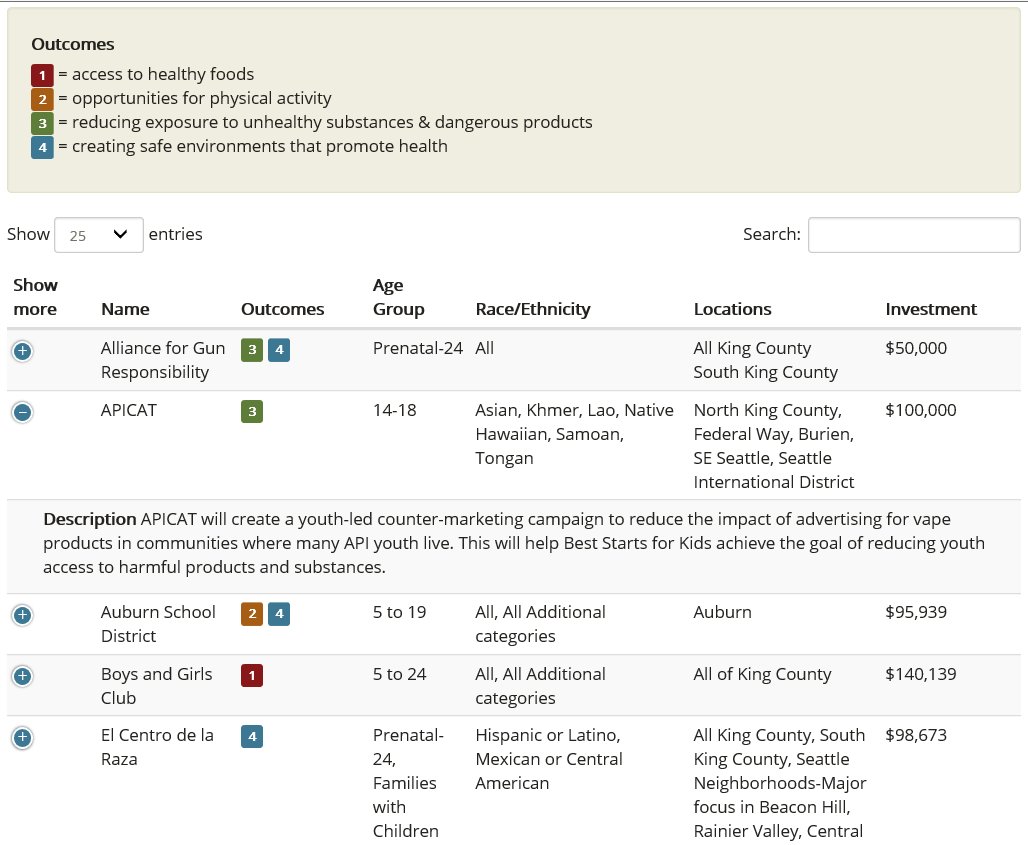Click the Prenatal-24 age cell for Alliance
Viewport: 1028px width, 845px height.
tap(418, 348)
